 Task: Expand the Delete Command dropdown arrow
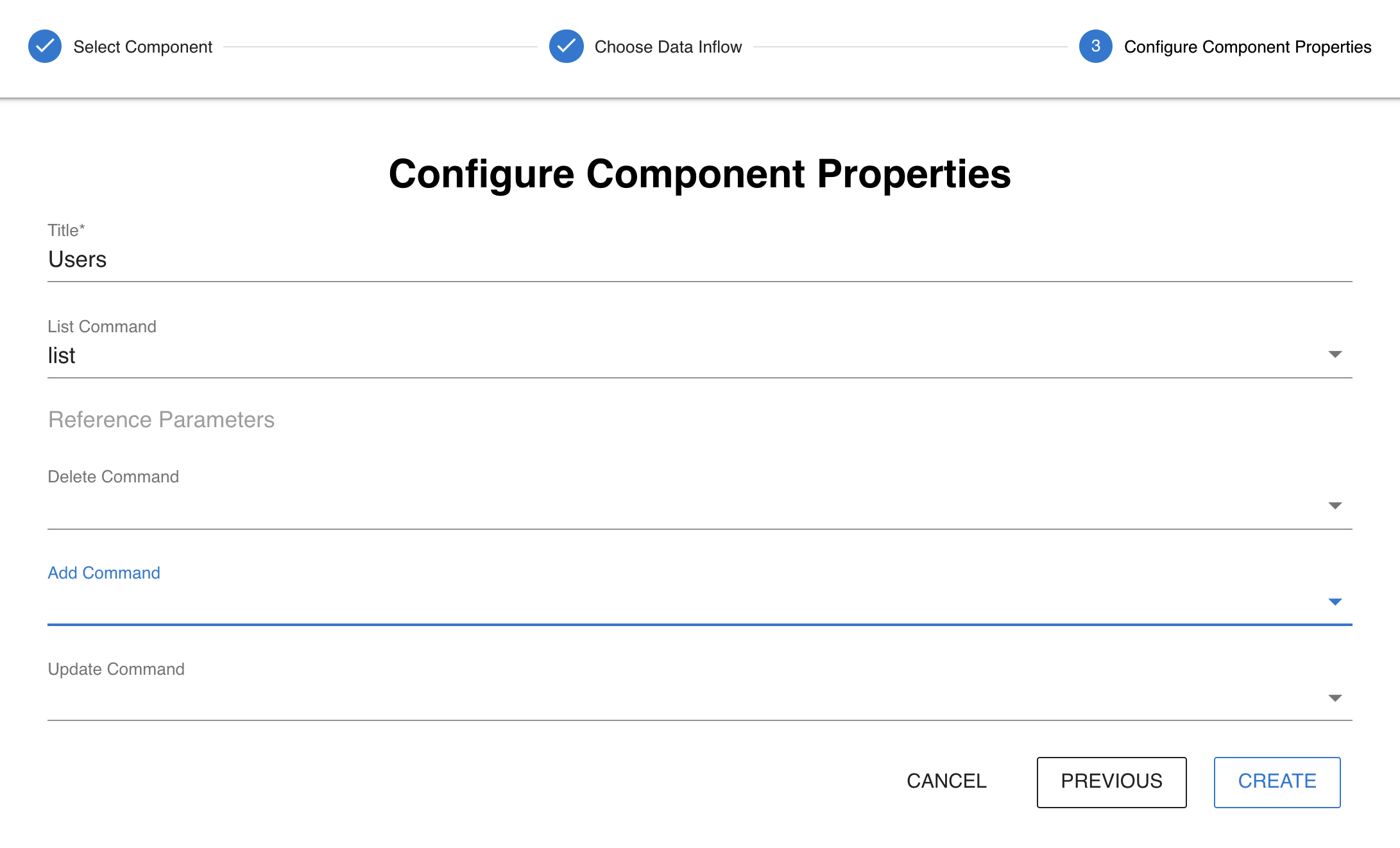pyautogui.click(x=1335, y=506)
